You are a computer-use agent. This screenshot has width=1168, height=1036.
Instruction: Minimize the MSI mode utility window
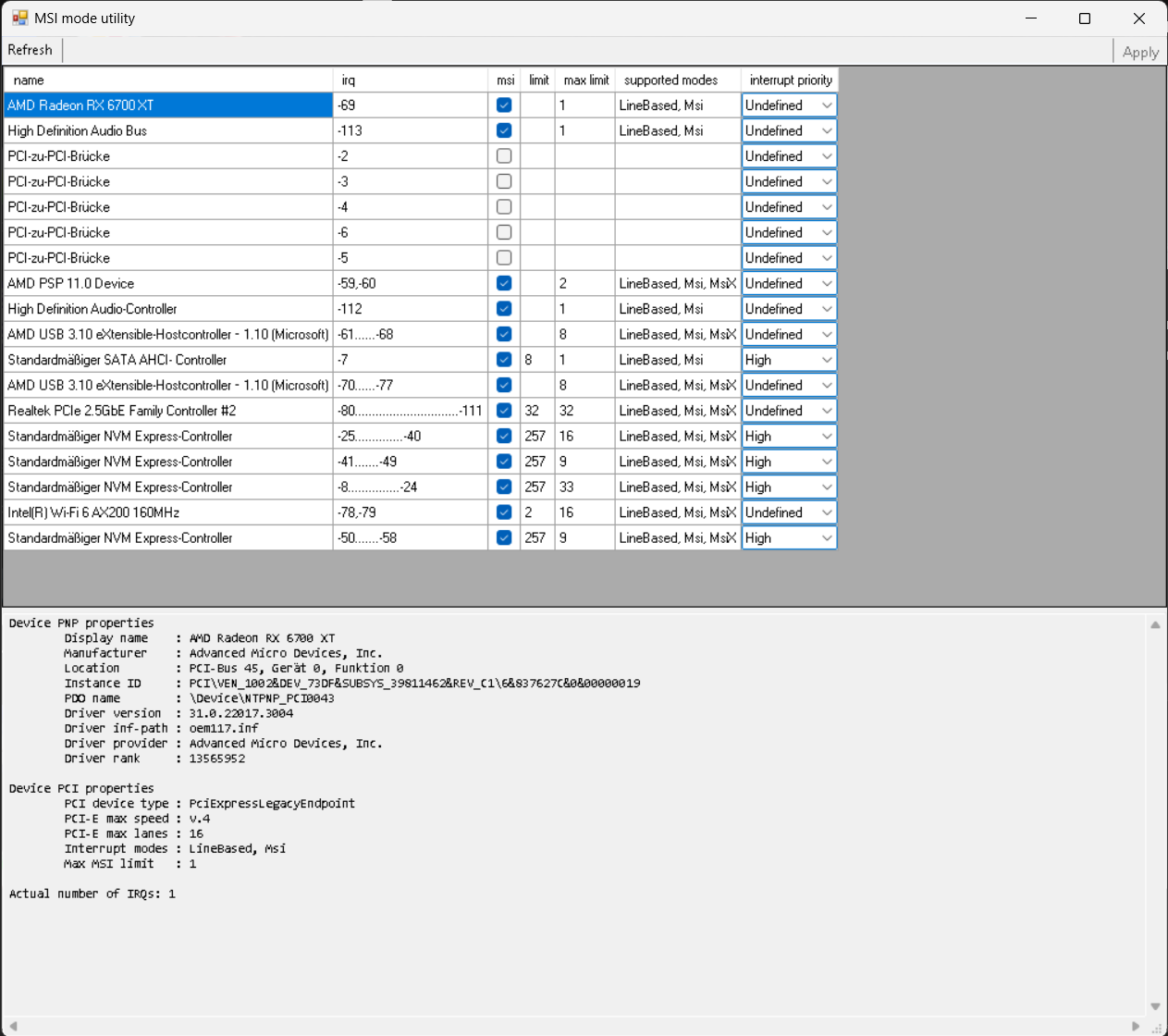click(x=1031, y=18)
